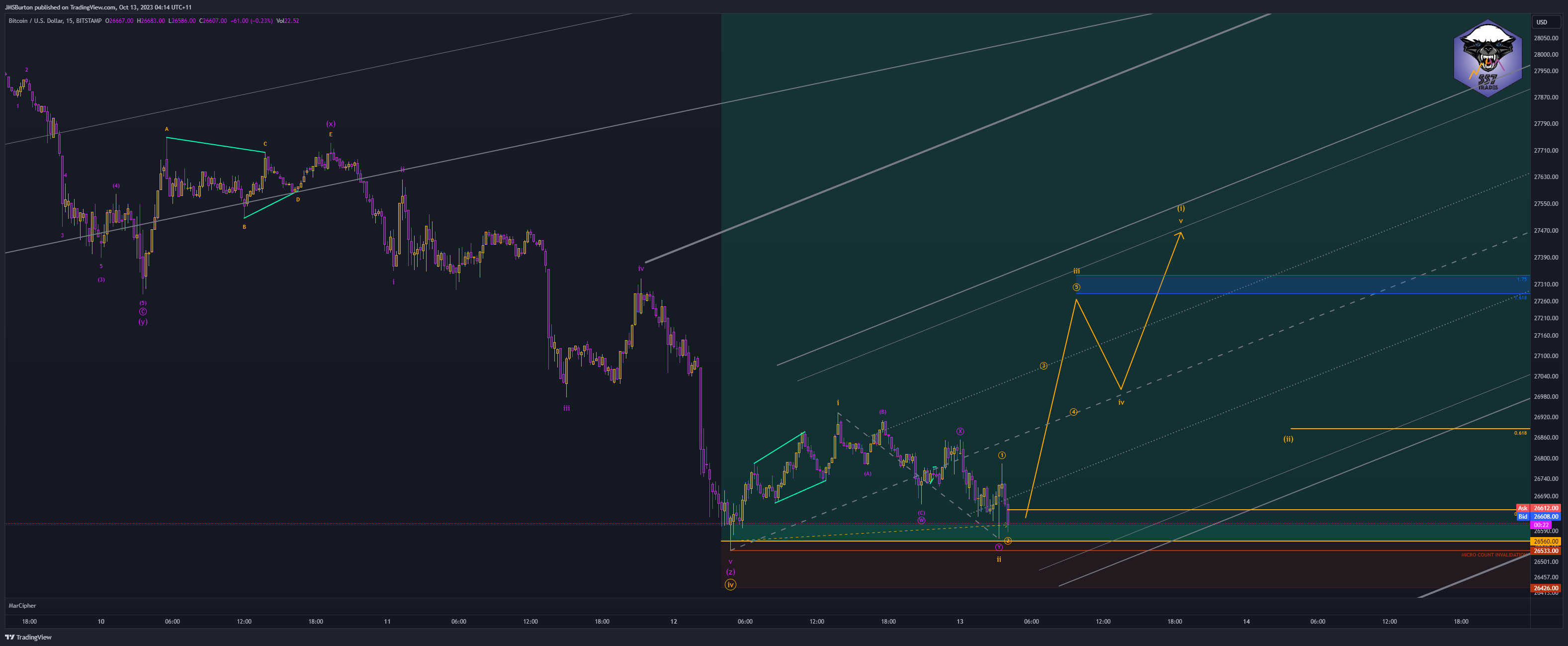Click the open value O26667.00
Viewport: 1568px width, 646px height.
pos(119,21)
